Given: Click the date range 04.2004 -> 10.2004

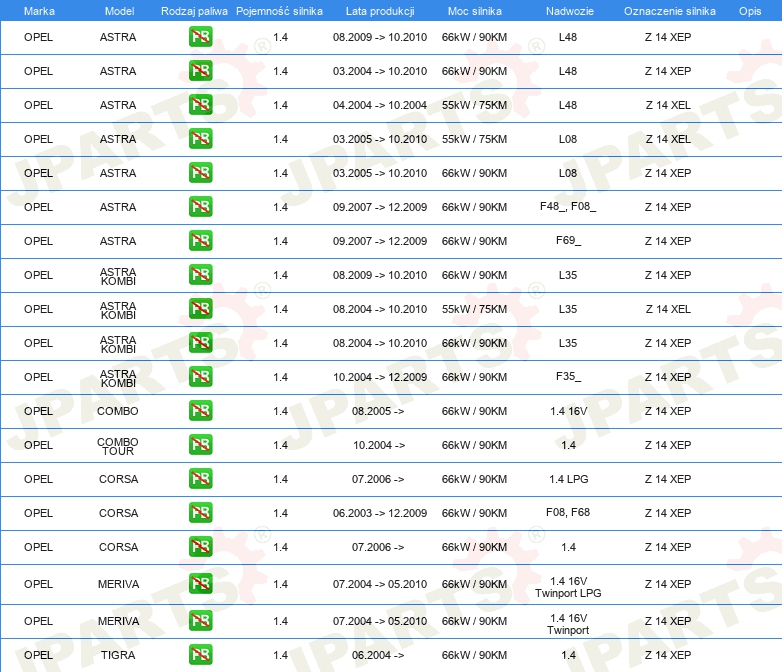Looking at the screenshot, I should click(x=380, y=105).
